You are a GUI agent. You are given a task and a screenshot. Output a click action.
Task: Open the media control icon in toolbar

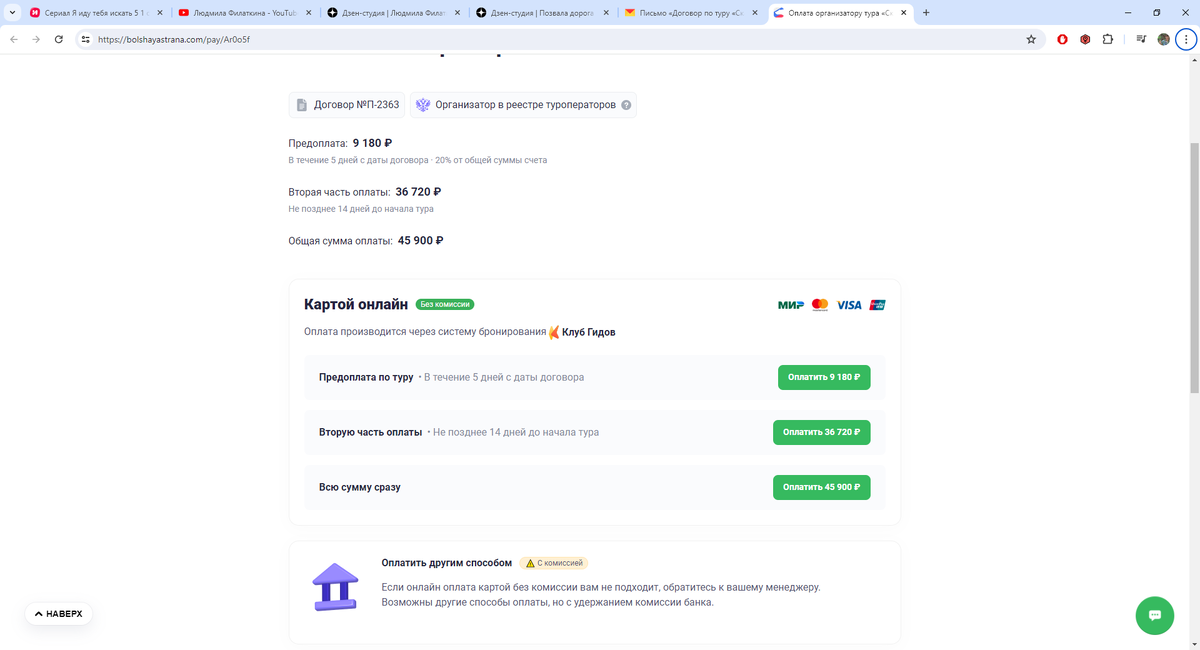pyautogui.click(x=1141, y=39)
